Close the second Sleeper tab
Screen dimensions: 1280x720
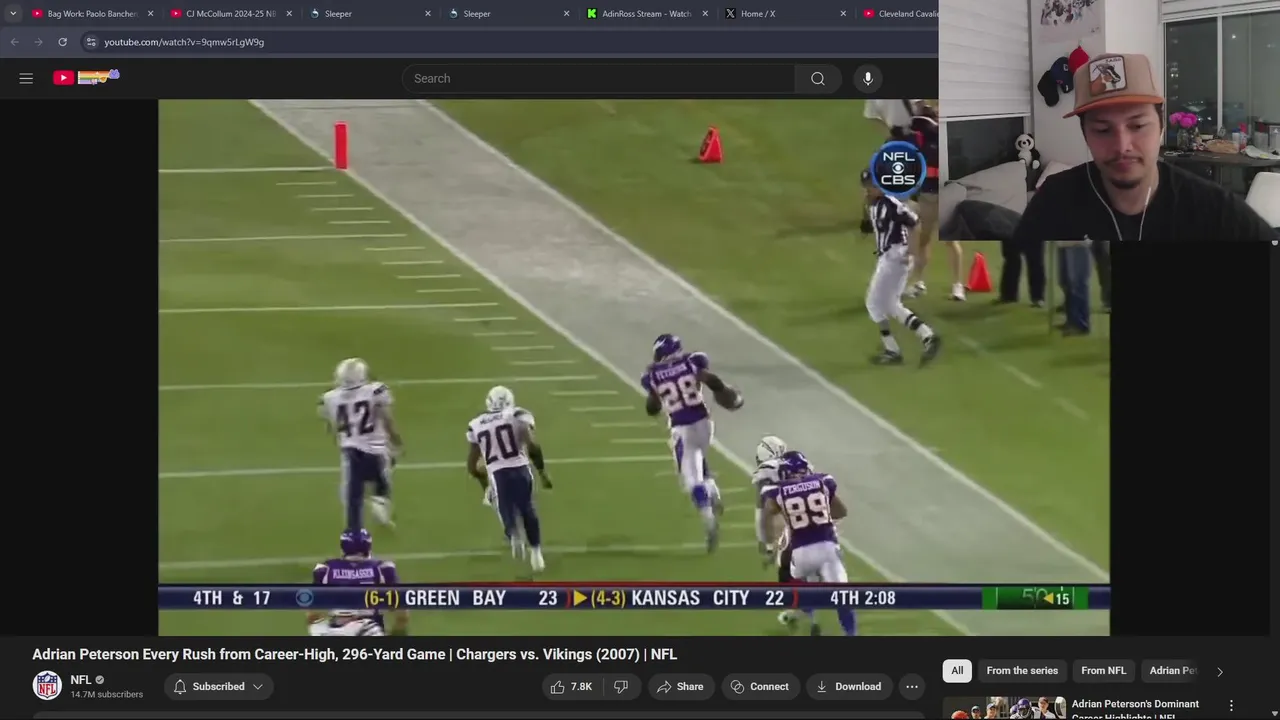(566, 14)
